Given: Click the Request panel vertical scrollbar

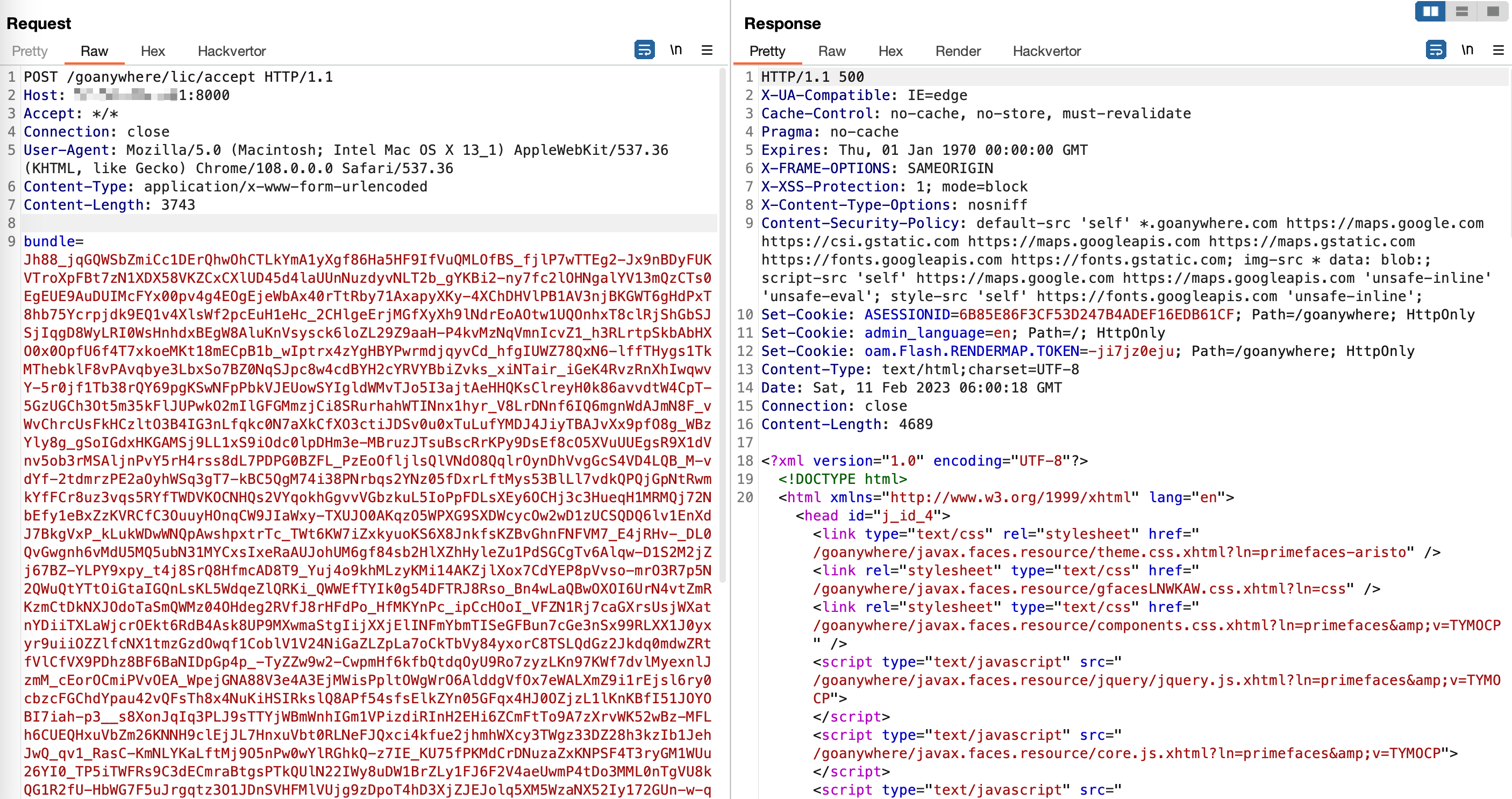Looking at the screenshot, I should click(723, 323).
